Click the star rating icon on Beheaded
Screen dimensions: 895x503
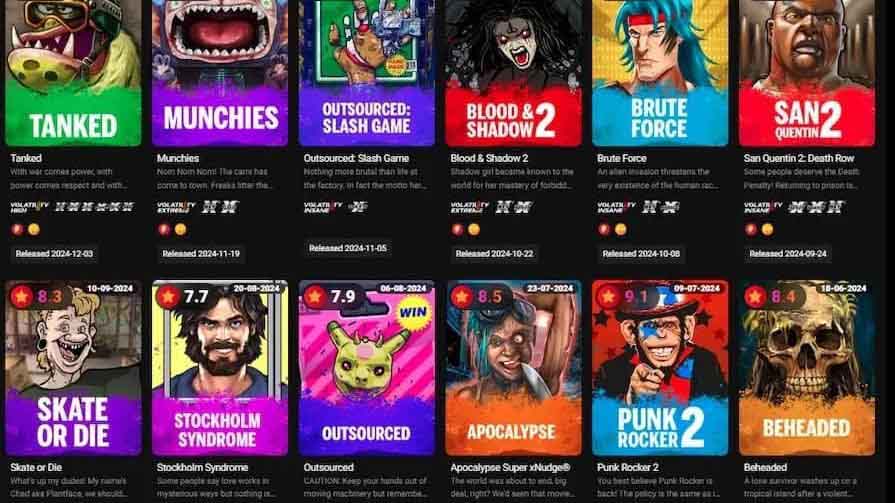[x=755, y=296]
